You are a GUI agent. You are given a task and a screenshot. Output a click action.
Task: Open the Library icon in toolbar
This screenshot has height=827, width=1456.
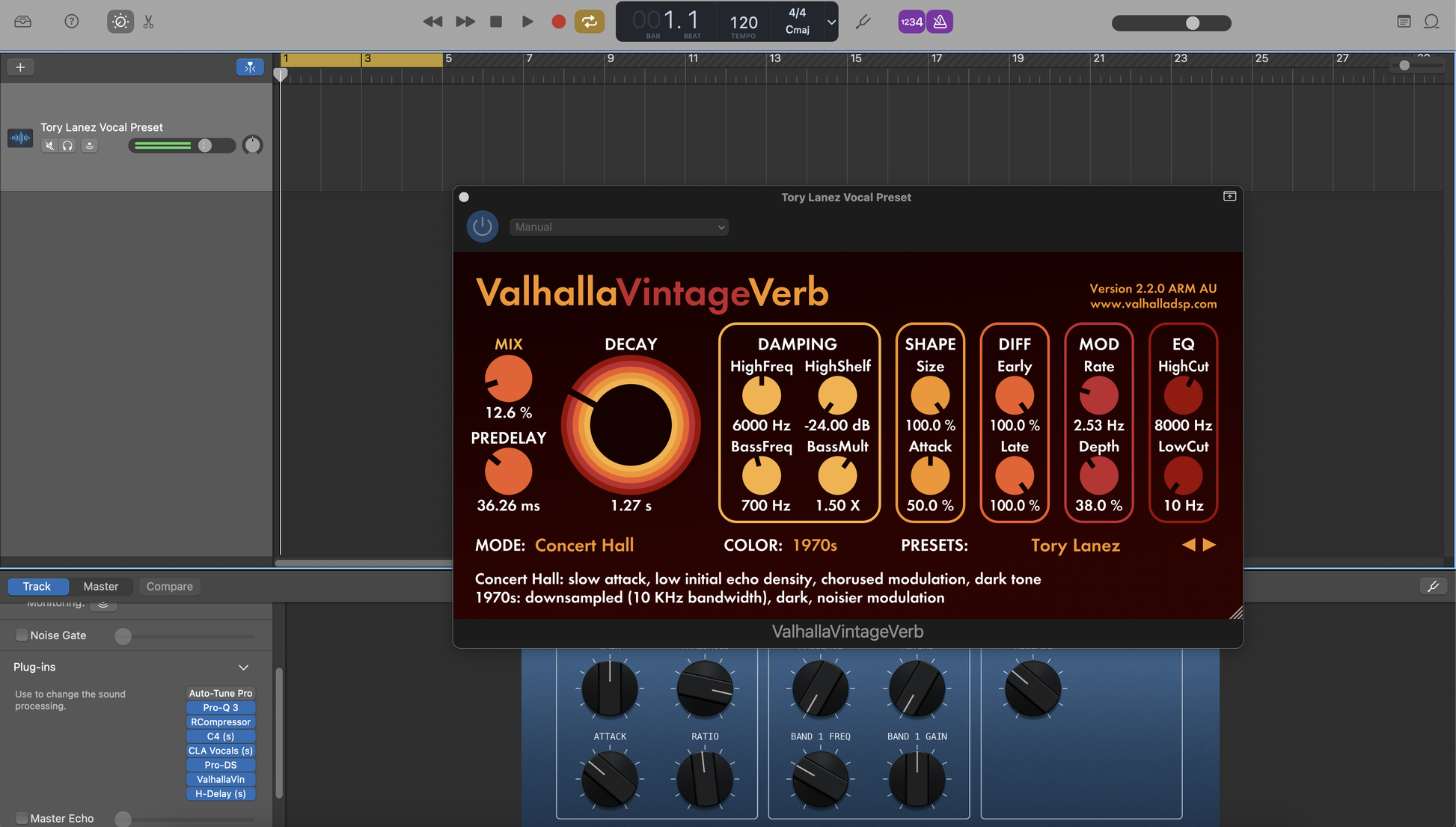point(23,22)
